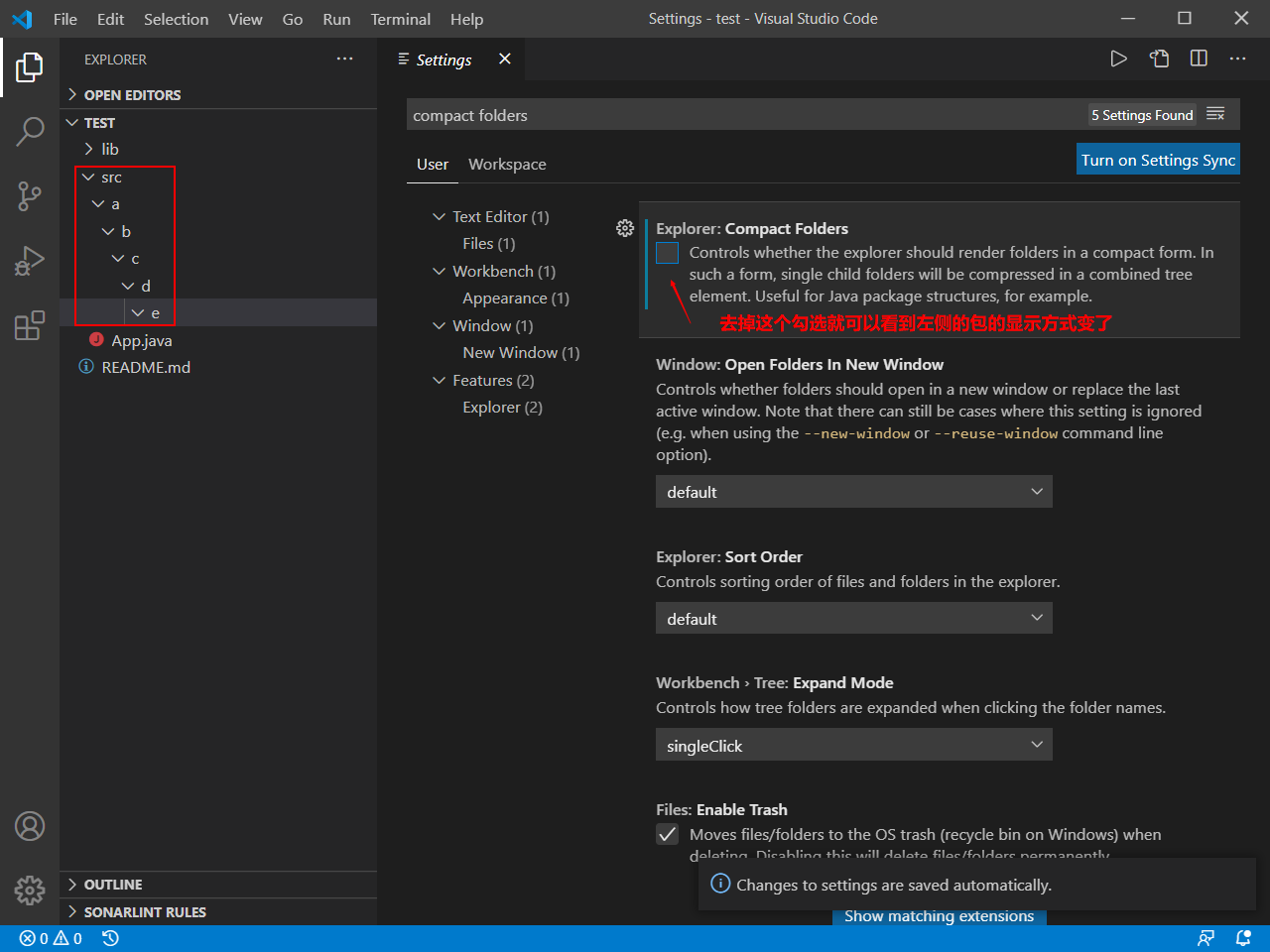Collapse folder d in explorer
This screenshot has height=952, width=1270.
point(218,287)
